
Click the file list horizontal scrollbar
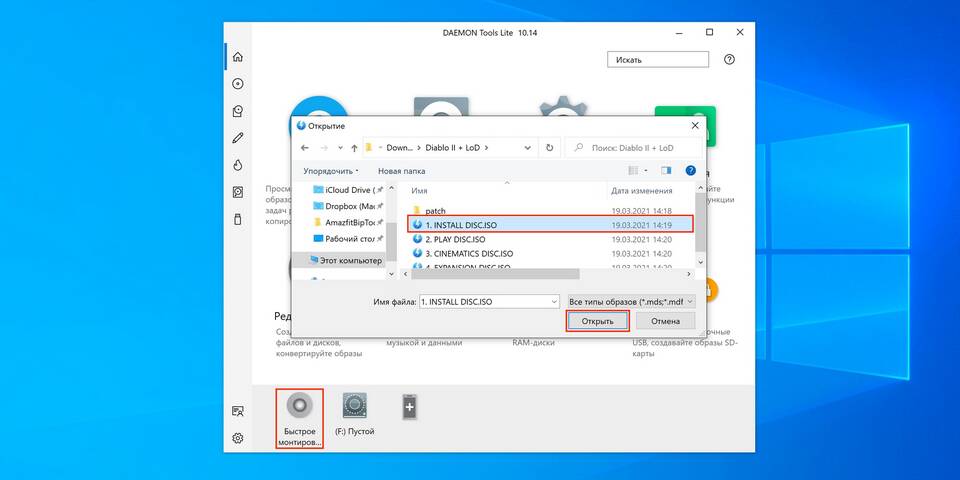click(495, 274)
